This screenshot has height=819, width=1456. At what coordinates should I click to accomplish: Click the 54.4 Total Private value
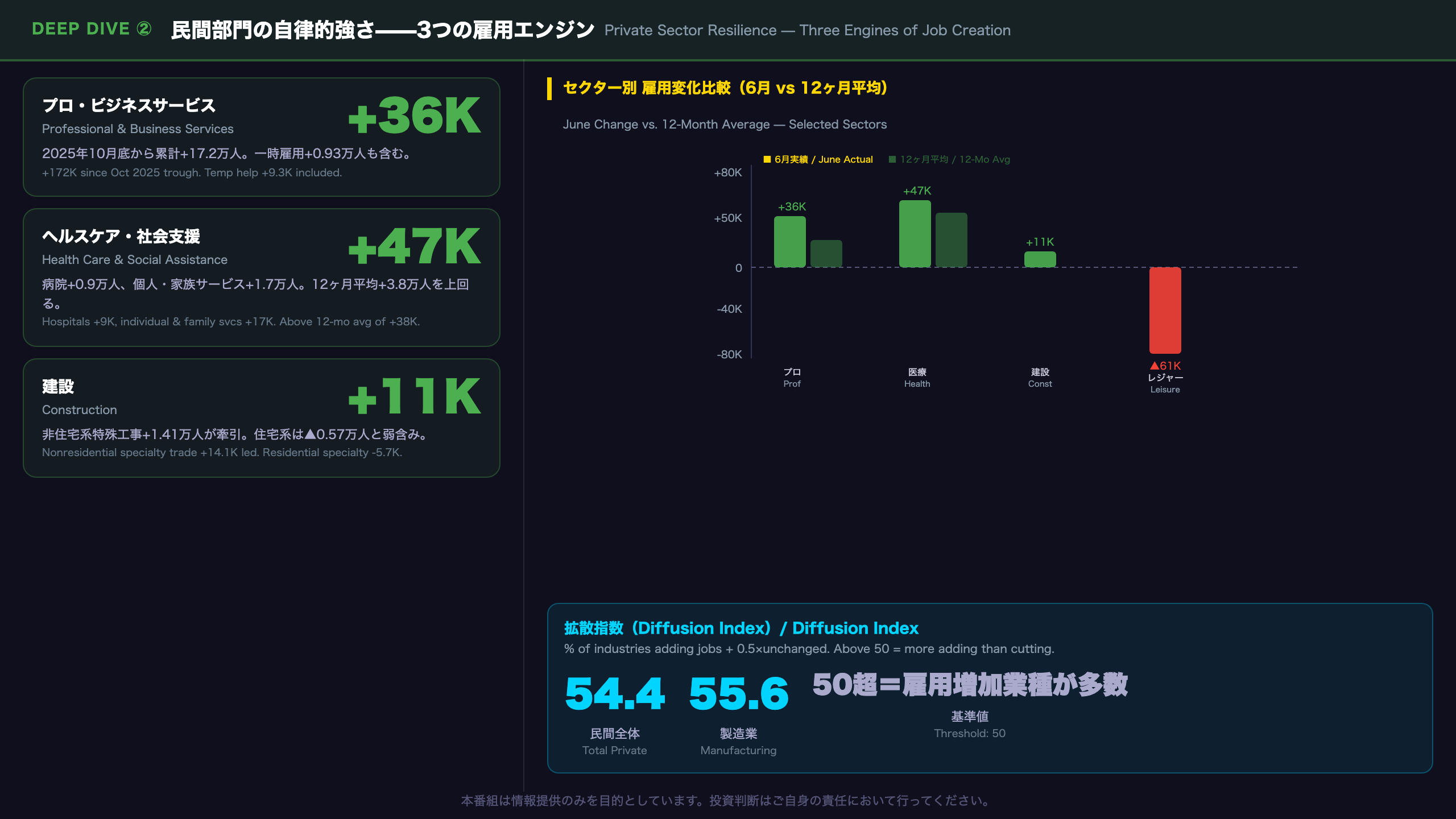[x=615, y=694]
